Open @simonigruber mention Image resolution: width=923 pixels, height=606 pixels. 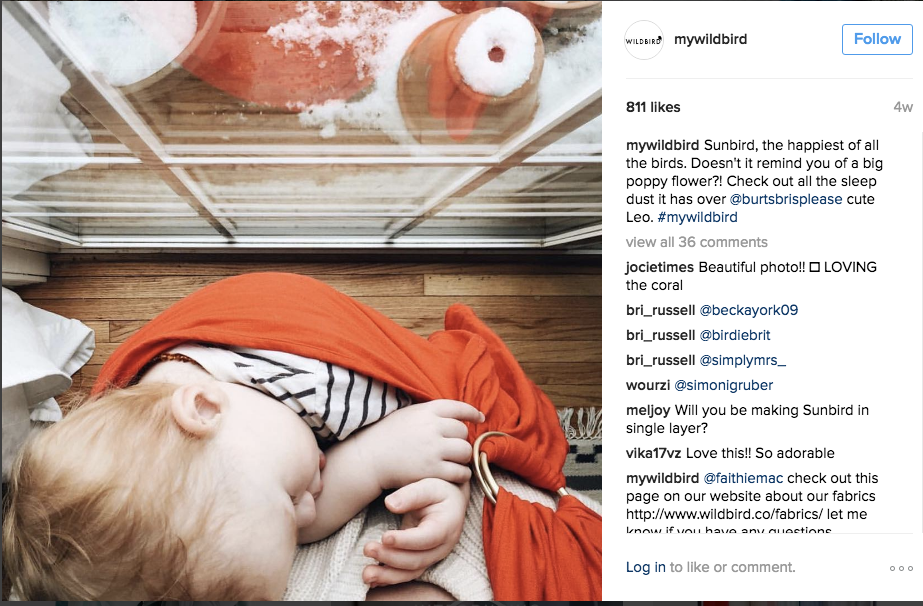(x=723, y=385)
